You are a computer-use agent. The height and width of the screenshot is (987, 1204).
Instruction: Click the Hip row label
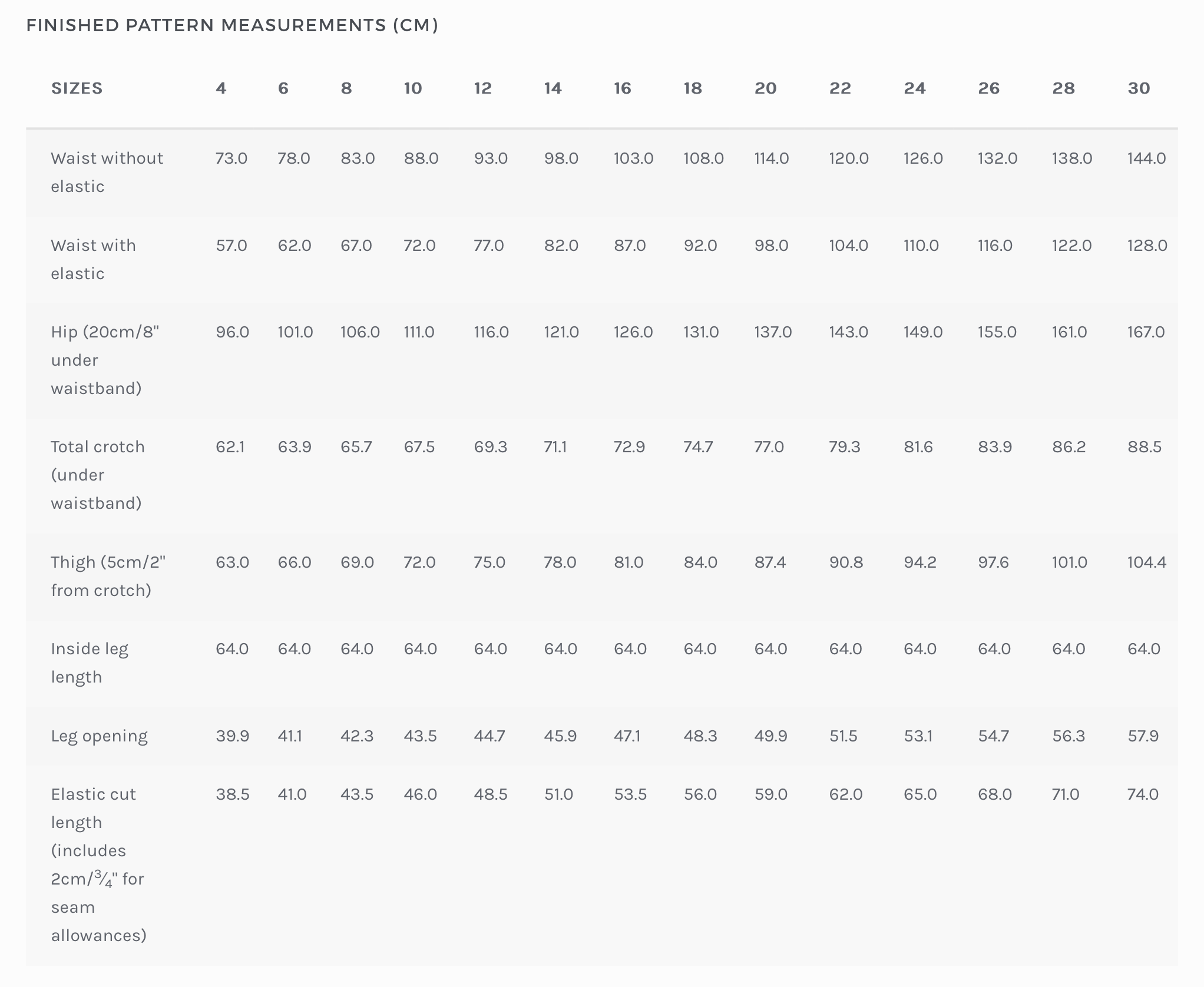(x=105, y=360)
